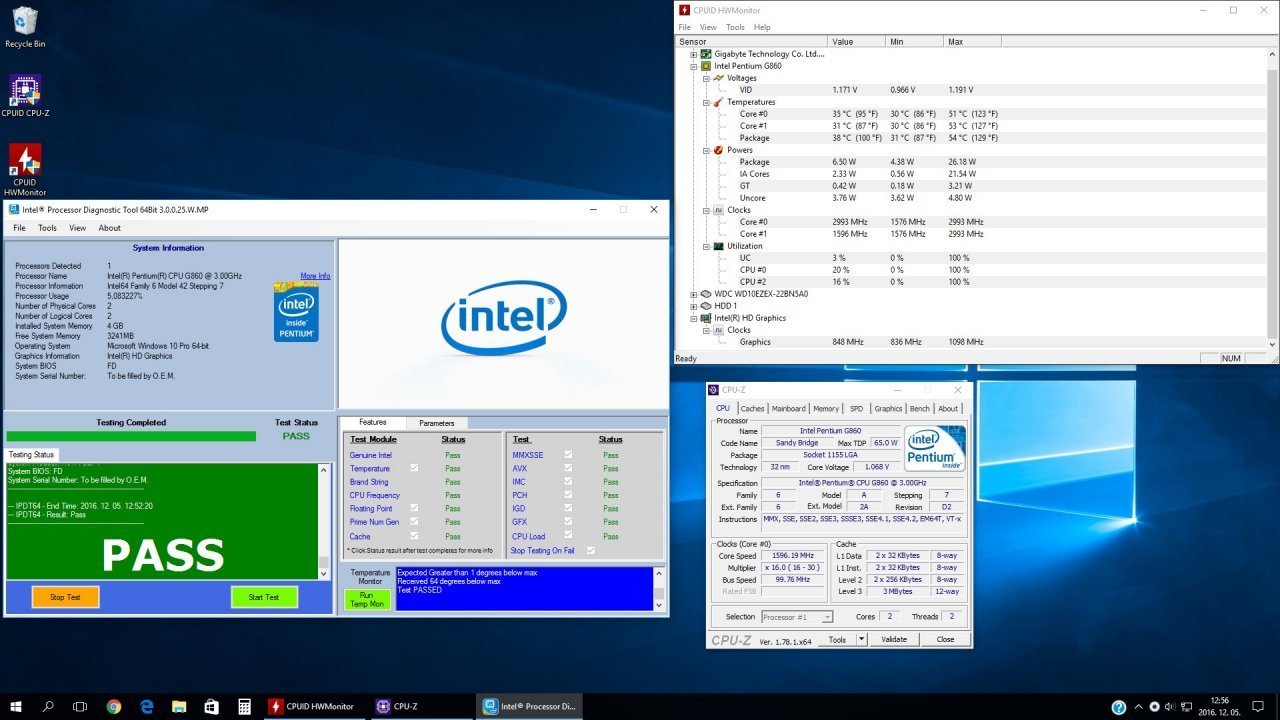Viewport: 1280px width, 720px height.
Task: Toggle the CPU Load test checkbox
Action: (568, 536)
